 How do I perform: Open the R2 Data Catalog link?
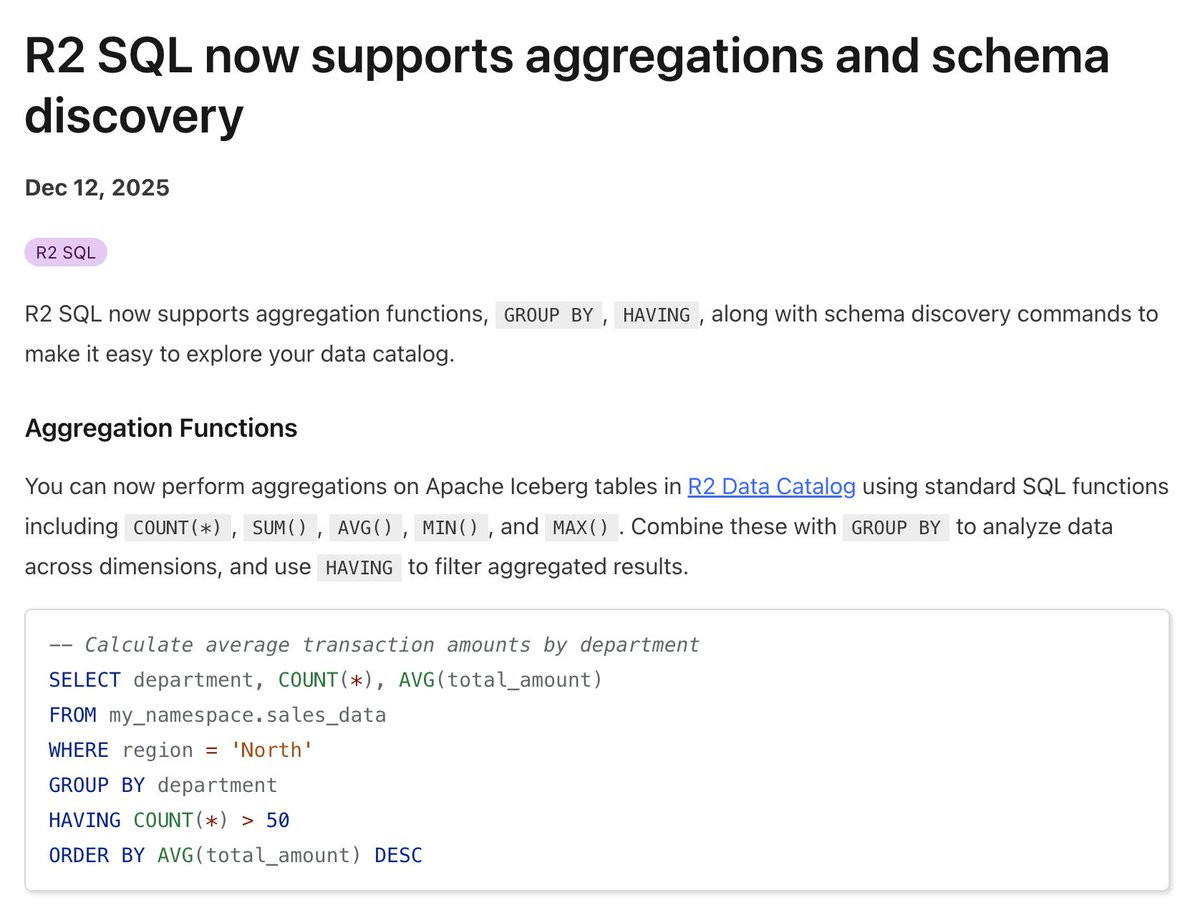771,487
